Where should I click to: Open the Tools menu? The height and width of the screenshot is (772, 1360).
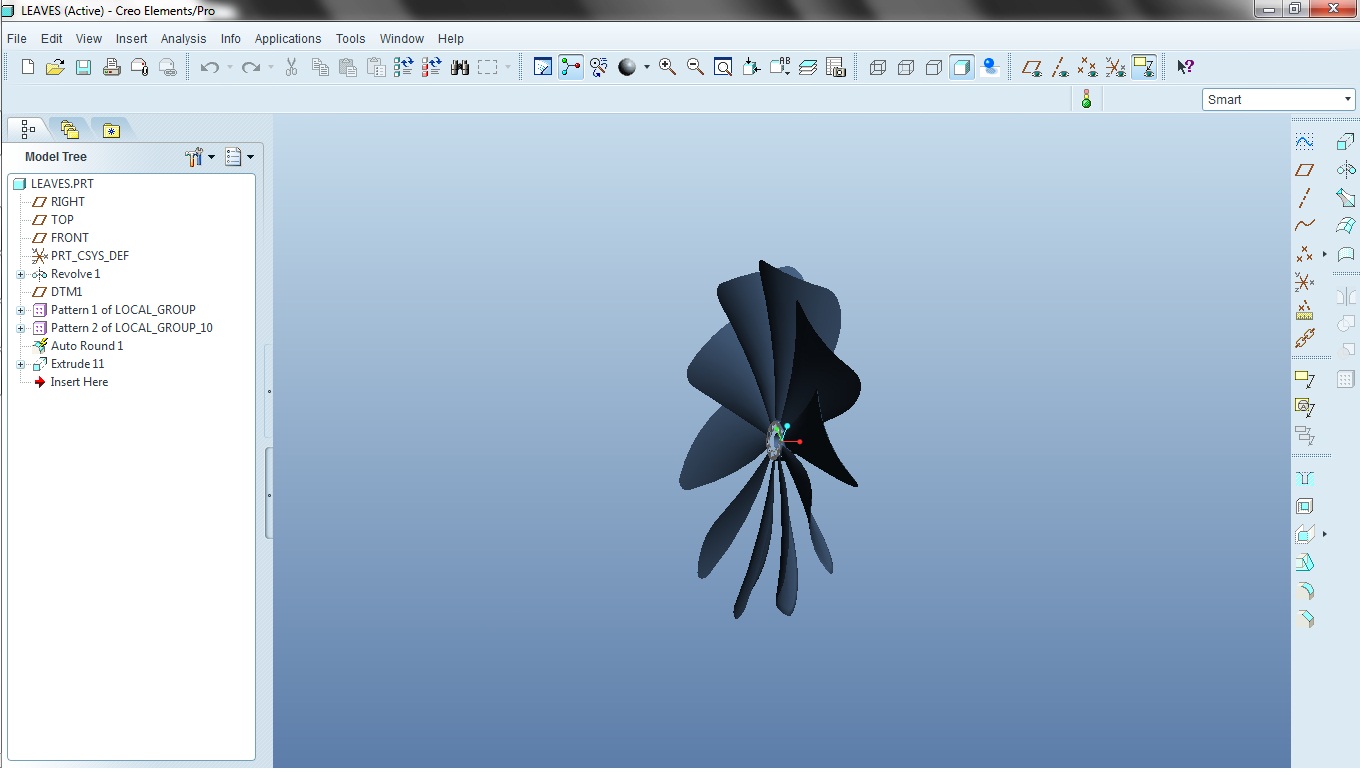point(350,38)
